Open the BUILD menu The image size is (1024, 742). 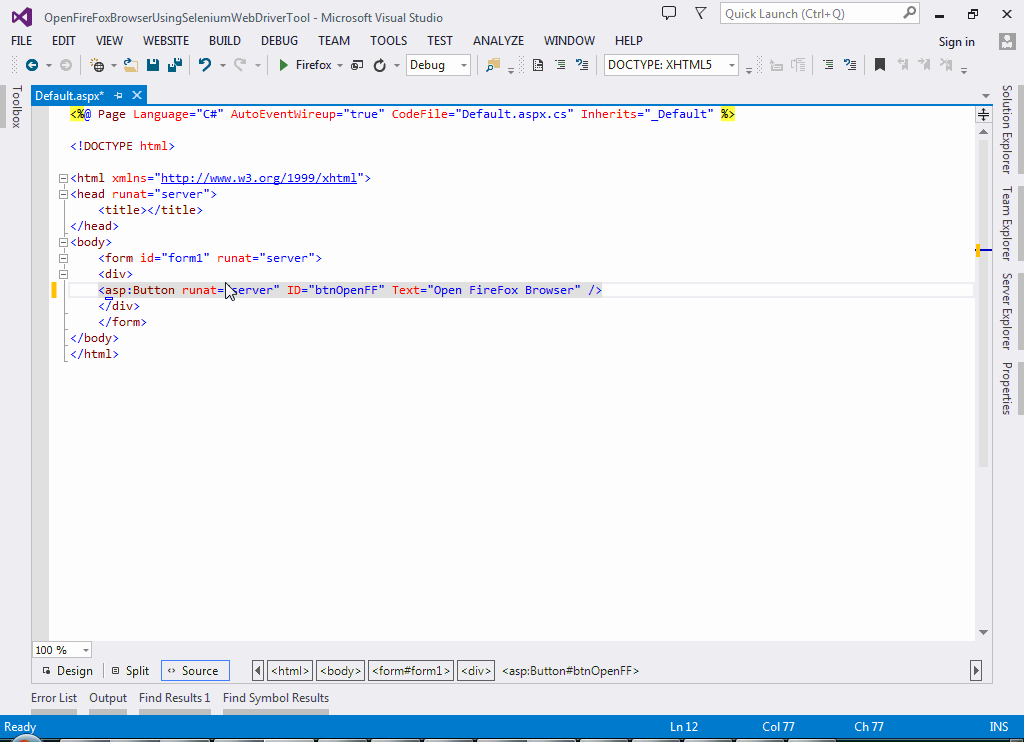[x=225, y=40]
